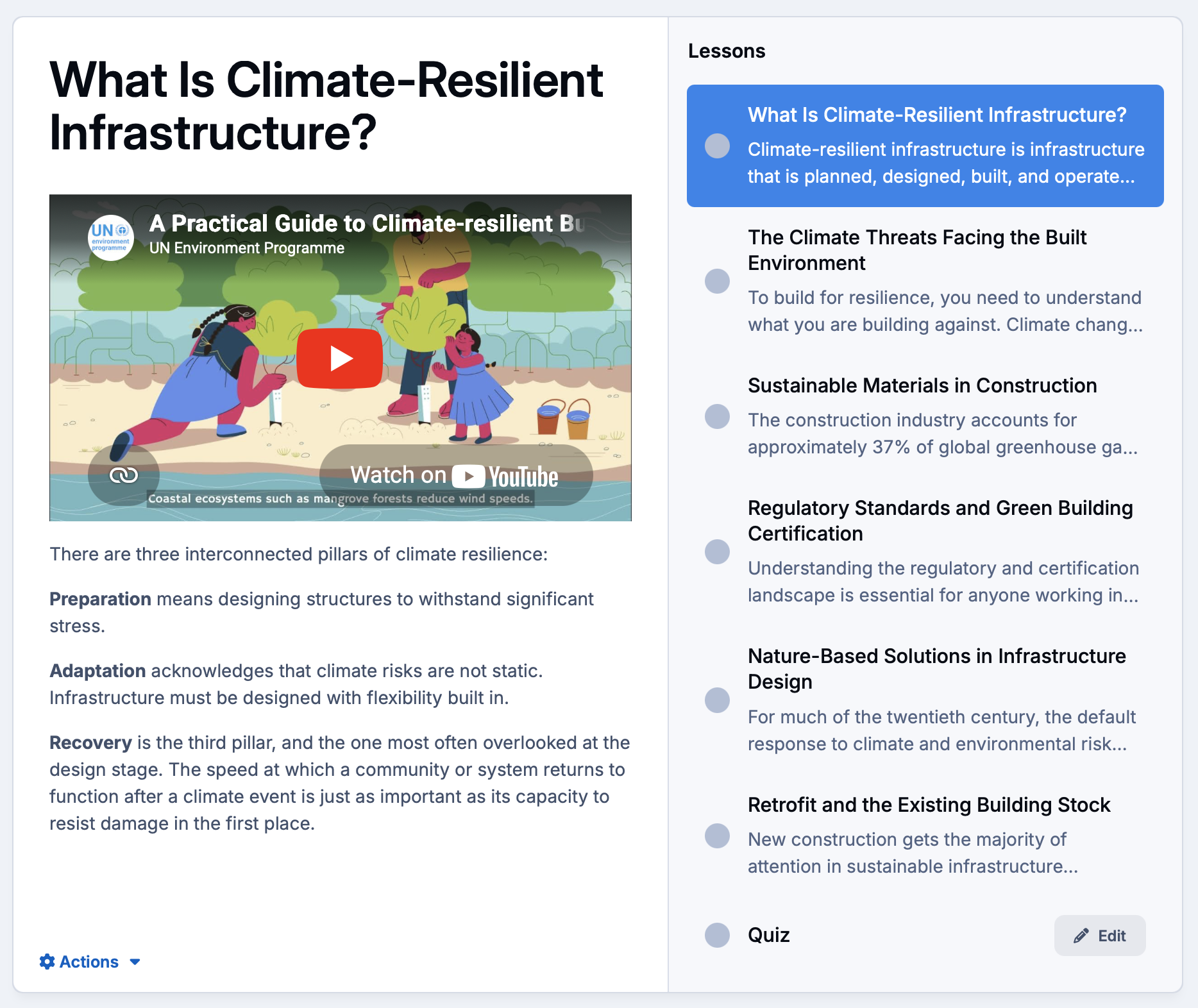Open lesson 'Regulatory Standards and Green Building Certification'
Image resolution: width=1198 pixels, height=1008 pixels.
coord(925,551)
